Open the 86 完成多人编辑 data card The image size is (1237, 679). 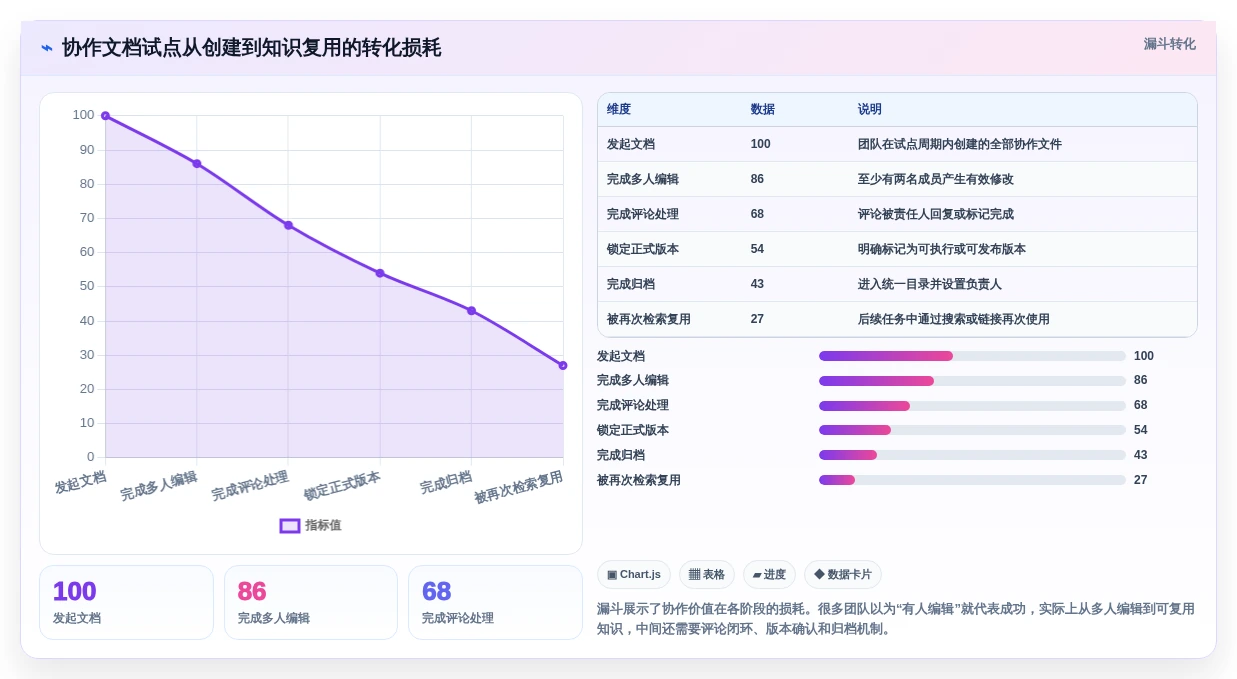tap(311, 602)
